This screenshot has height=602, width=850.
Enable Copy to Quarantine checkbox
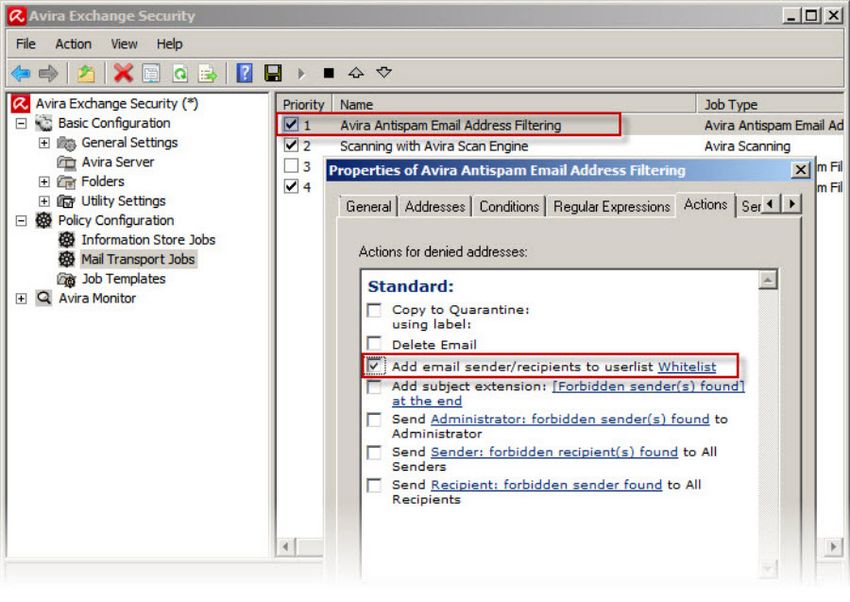[374, 310]
